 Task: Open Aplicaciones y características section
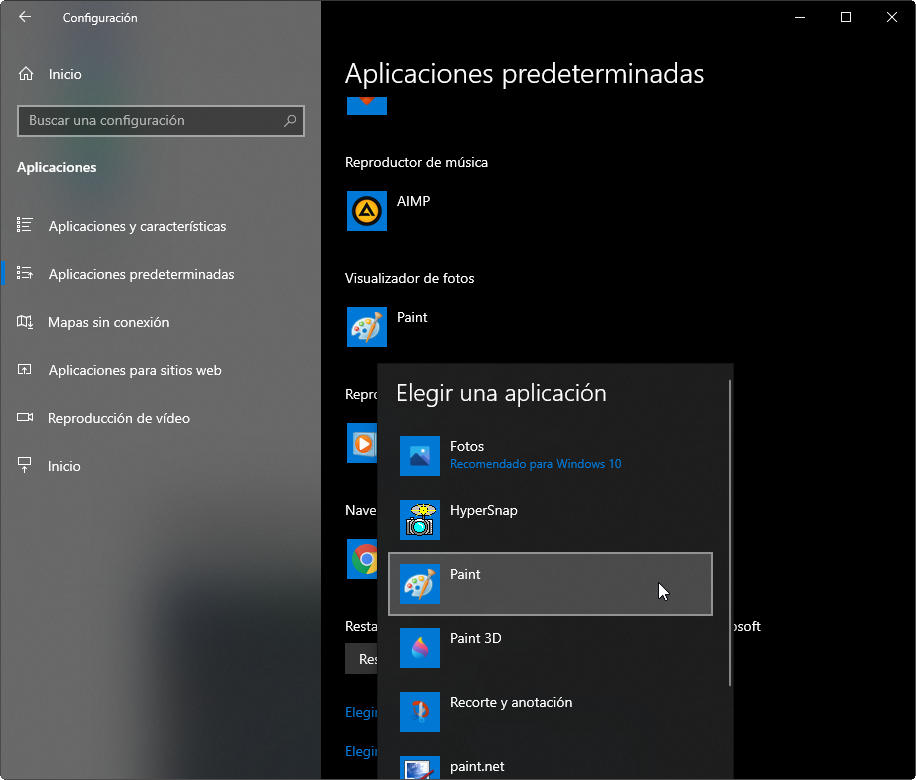tap(137, 226)
